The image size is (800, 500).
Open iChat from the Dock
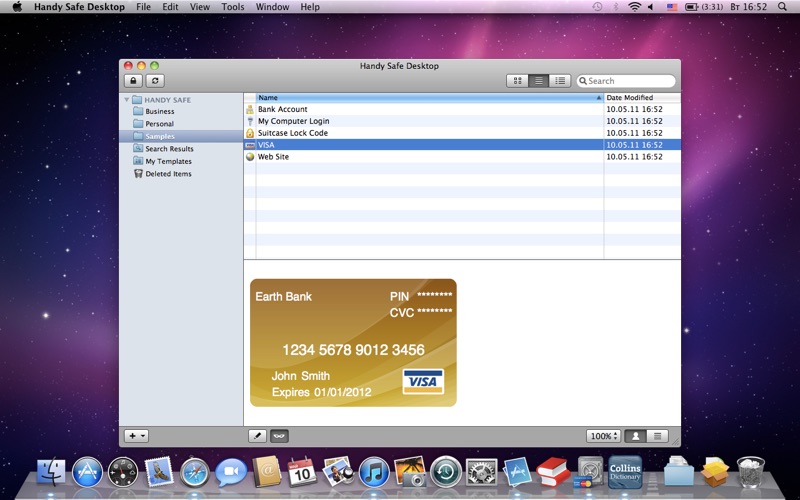click(x=231, y=472)
